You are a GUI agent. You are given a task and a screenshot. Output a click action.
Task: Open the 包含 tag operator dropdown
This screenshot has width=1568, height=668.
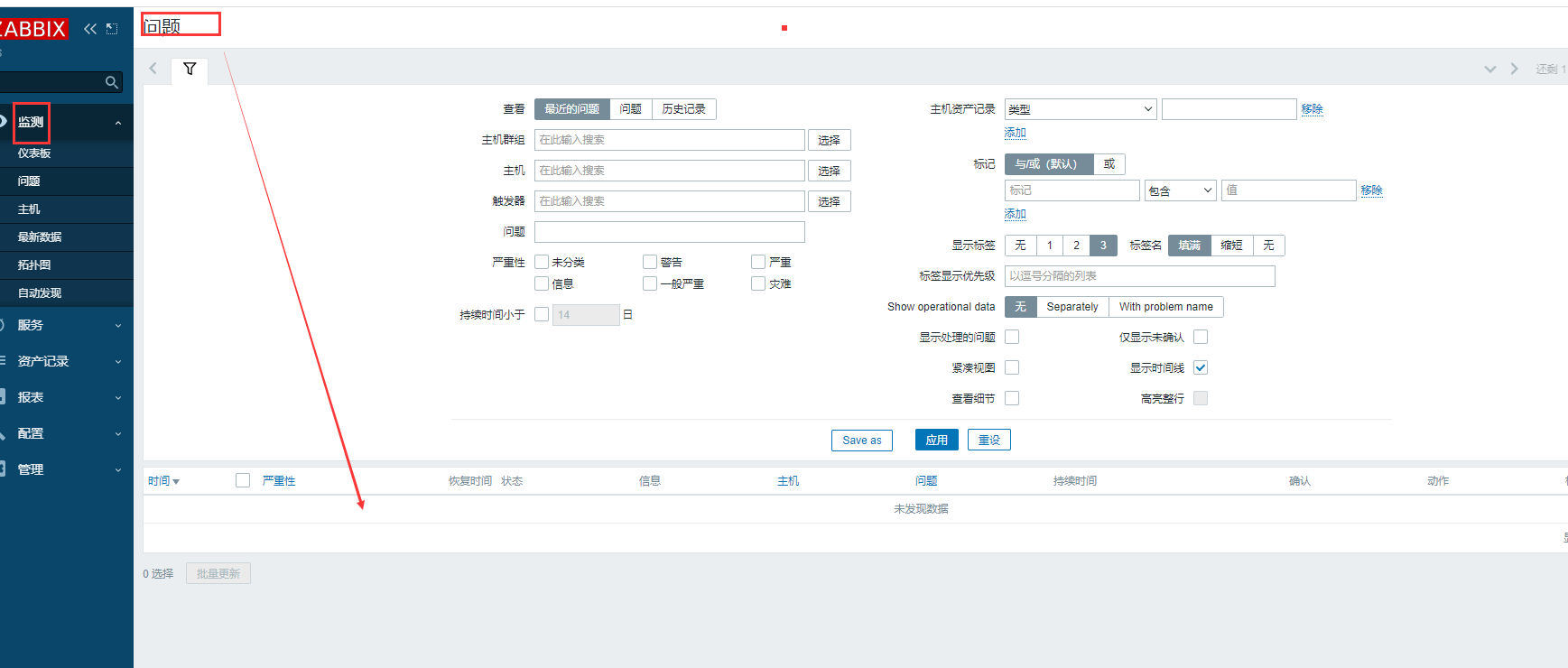tap(1181, 190)
